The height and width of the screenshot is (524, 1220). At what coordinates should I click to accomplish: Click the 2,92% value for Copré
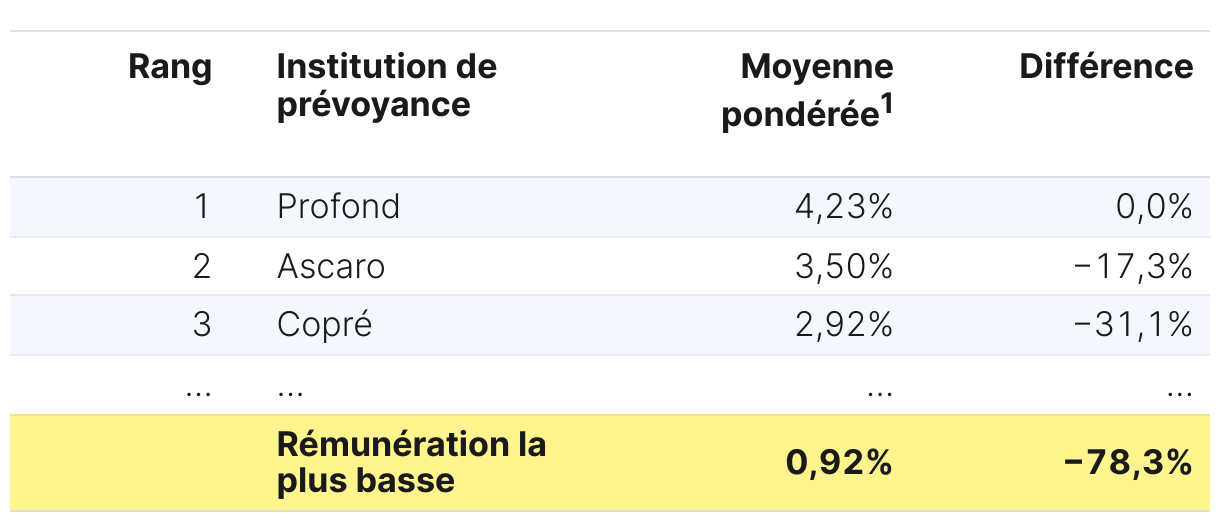tap(844, 325)
